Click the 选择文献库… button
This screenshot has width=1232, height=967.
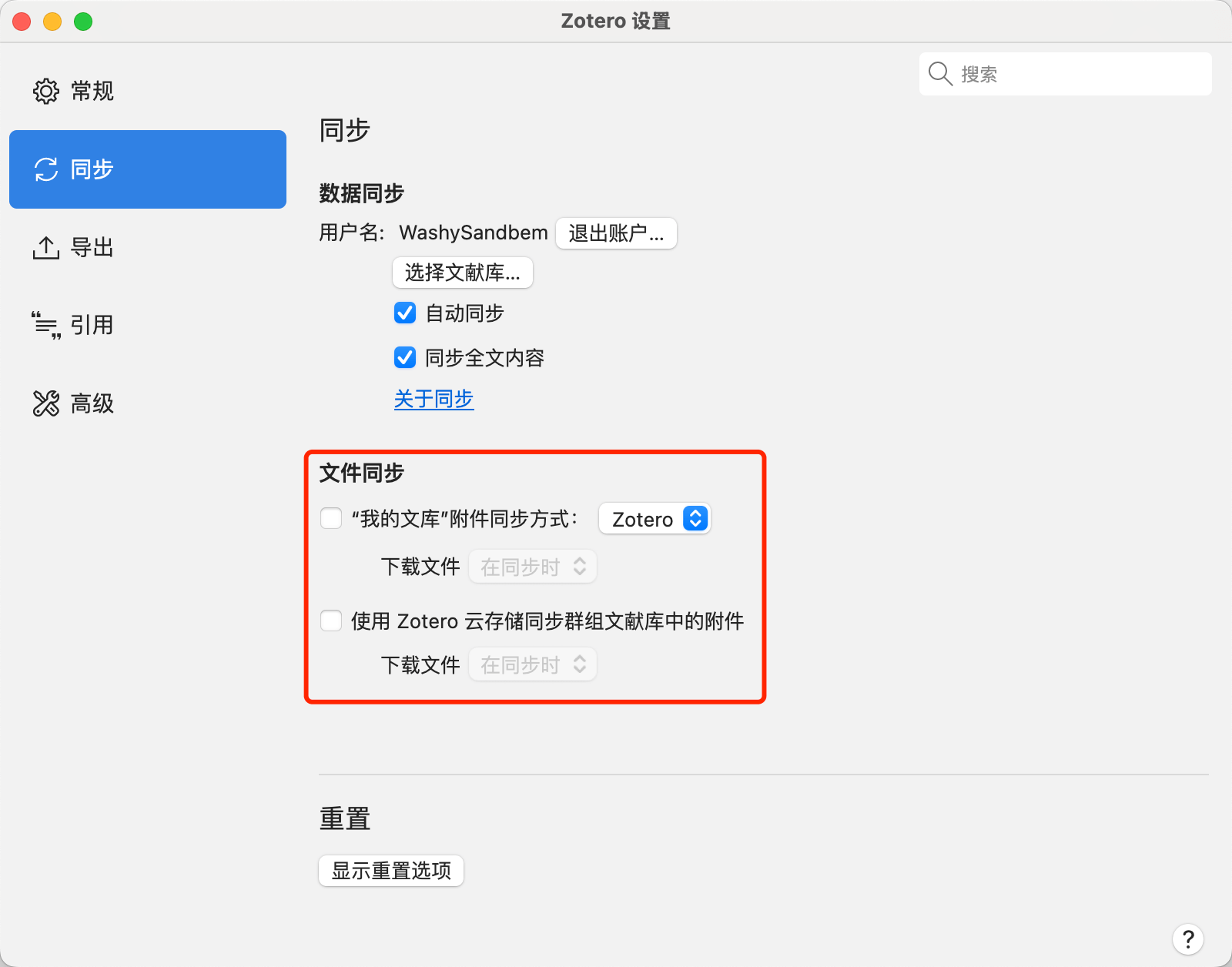(x=463, y=273)
